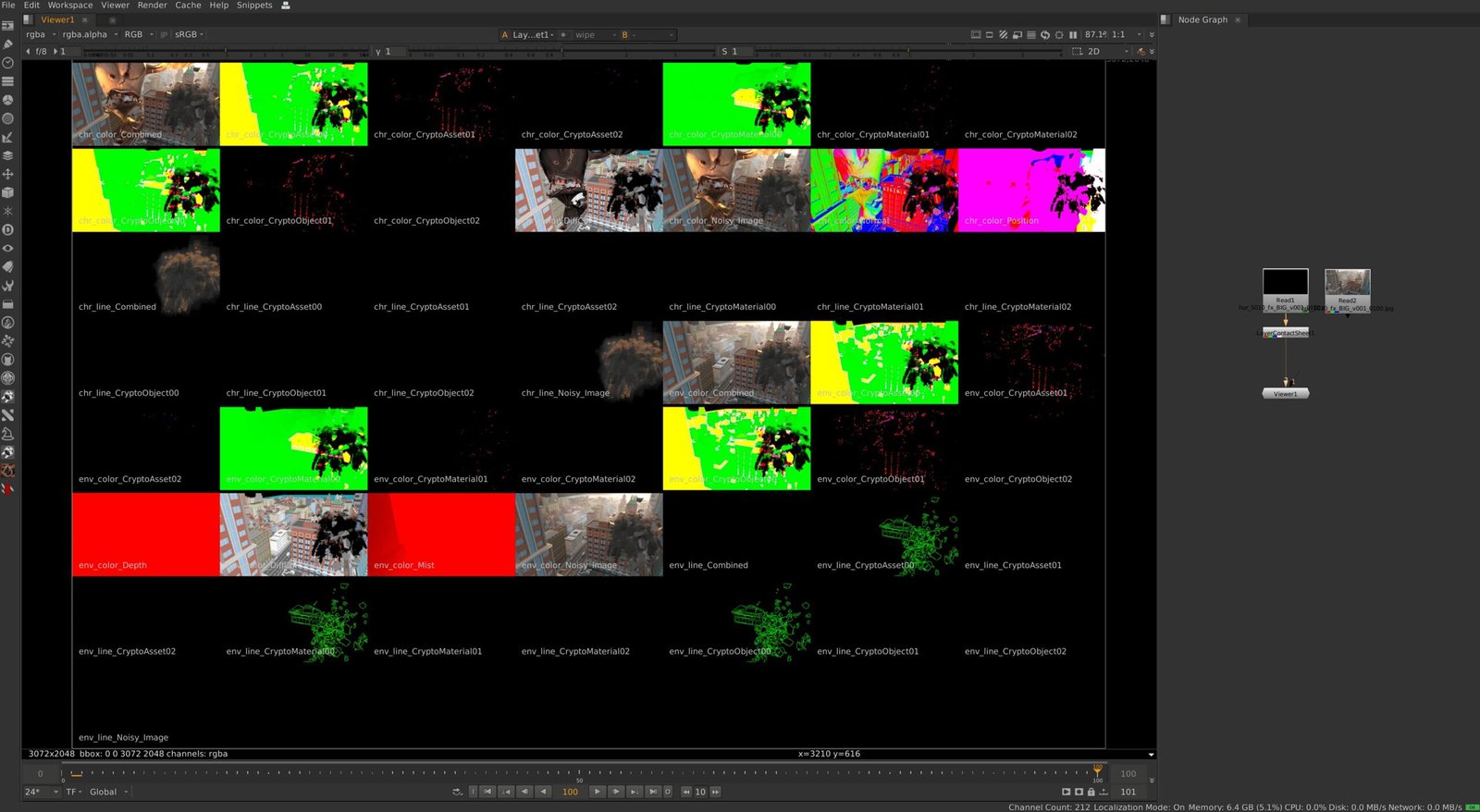1480x812 pixels.
Task: Click play backward button
Action: (x=543, y=792)
